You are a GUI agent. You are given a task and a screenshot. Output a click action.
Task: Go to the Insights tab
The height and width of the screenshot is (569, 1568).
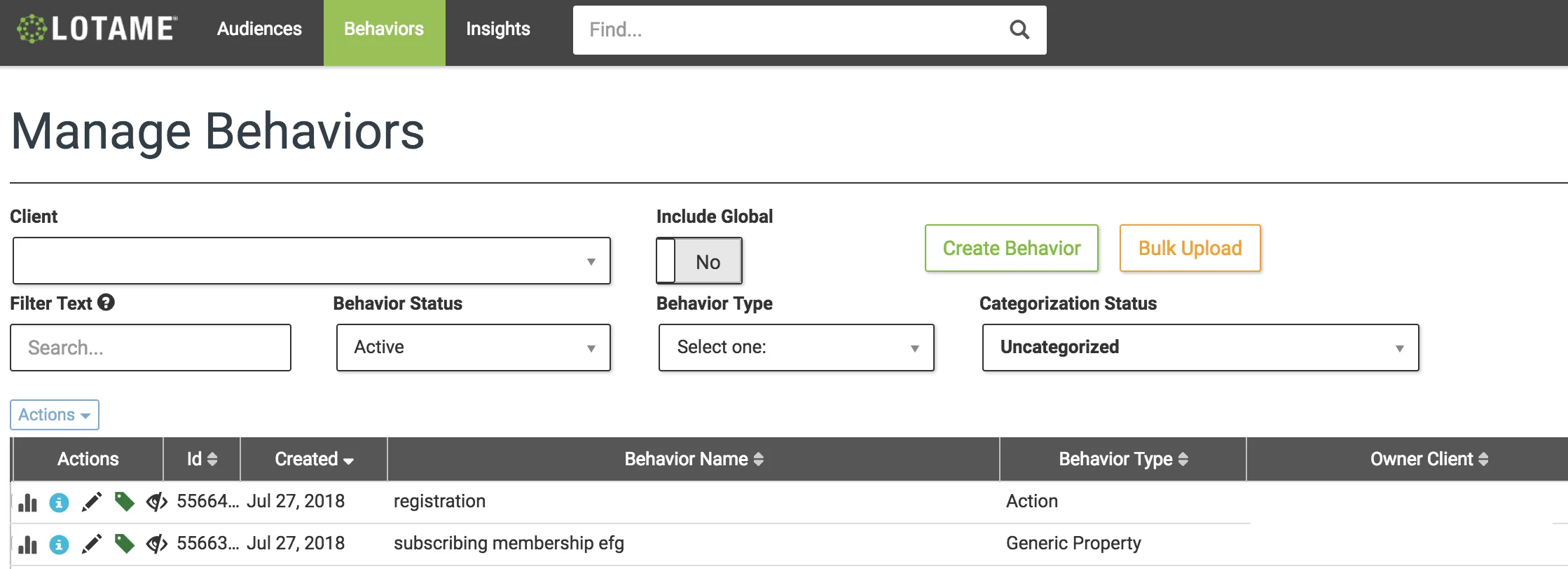(x=498, y=29)
